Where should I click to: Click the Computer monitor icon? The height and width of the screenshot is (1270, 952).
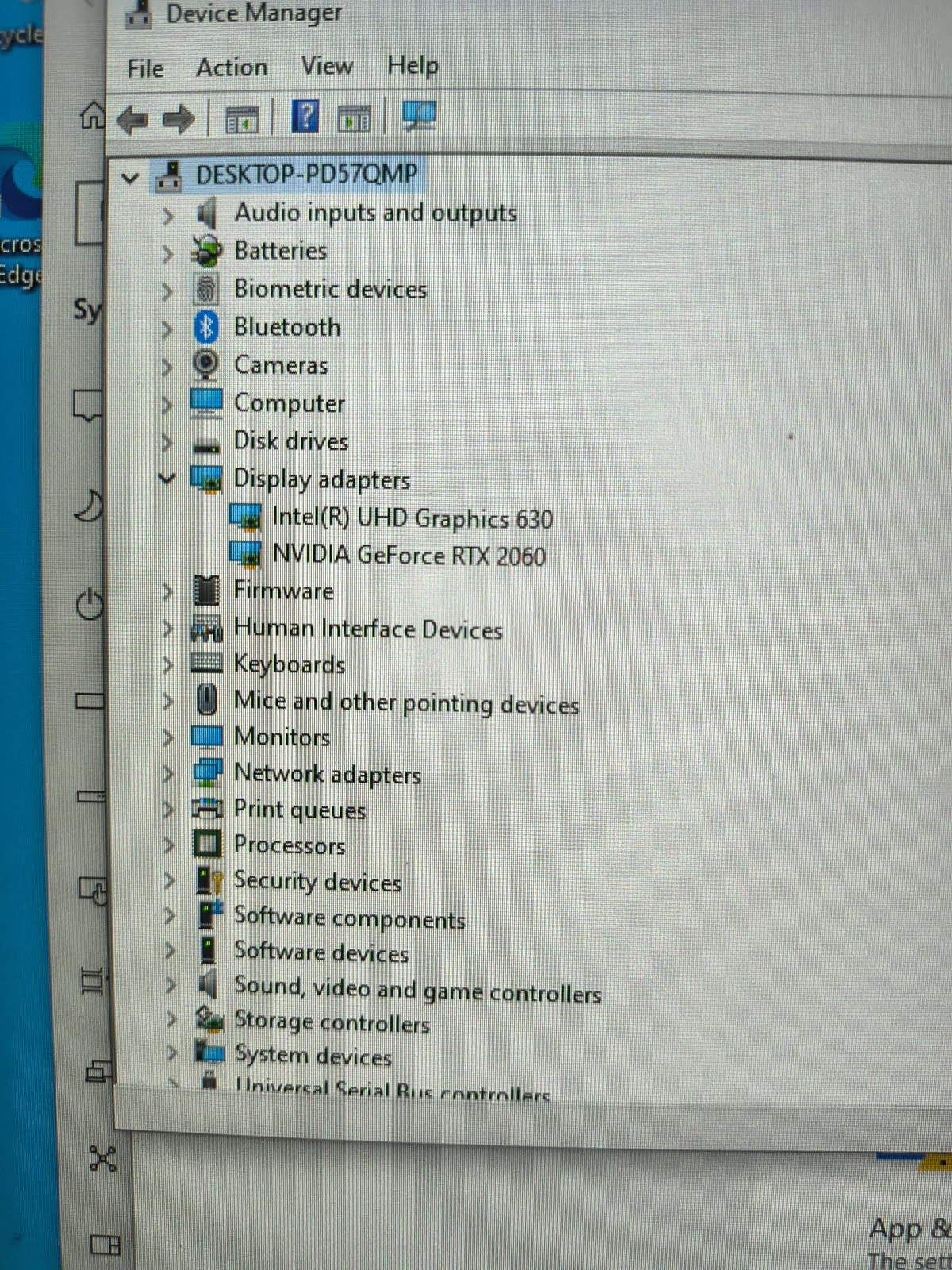pos(206,402)
